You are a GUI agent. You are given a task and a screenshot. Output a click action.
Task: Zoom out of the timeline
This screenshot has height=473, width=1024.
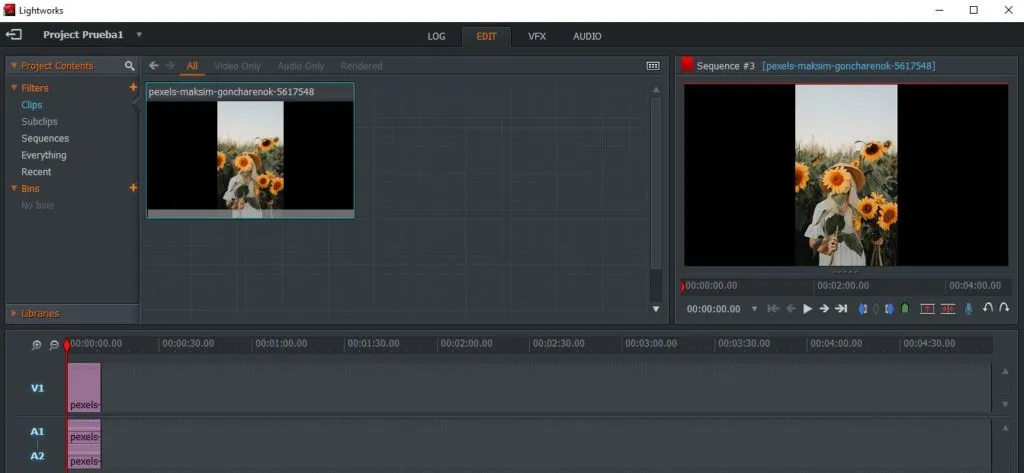54,345
